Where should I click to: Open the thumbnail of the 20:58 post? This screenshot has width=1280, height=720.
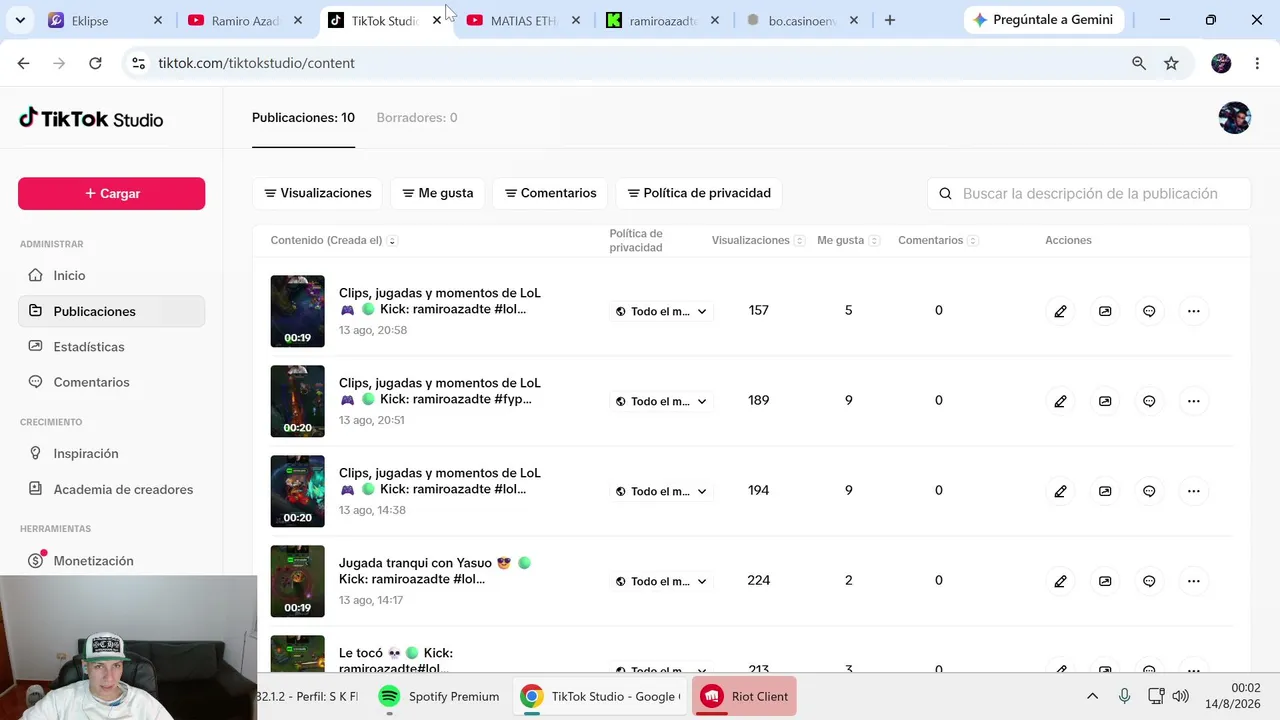point(297,311)
